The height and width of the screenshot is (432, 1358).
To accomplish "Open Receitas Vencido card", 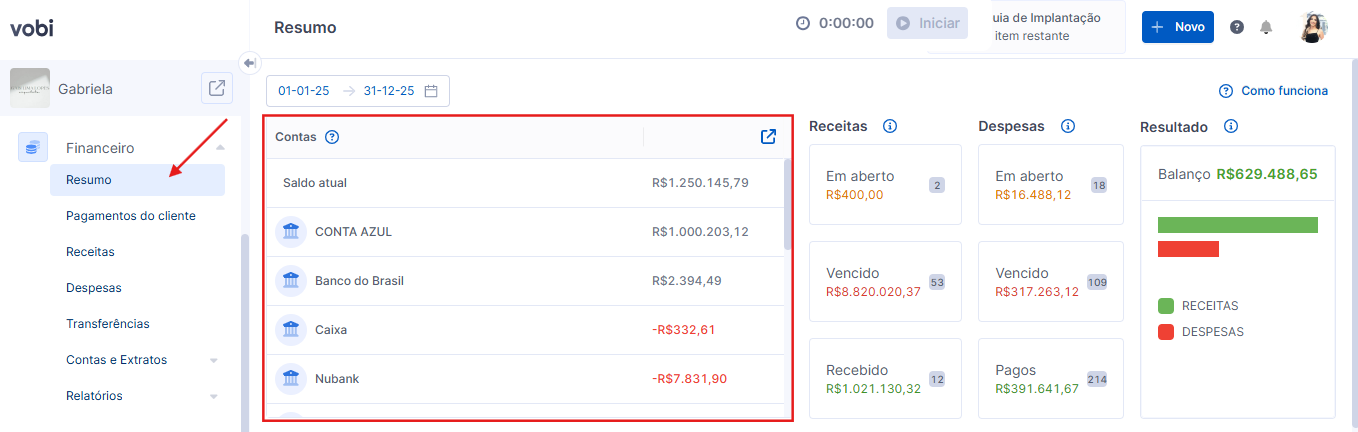I will pos(885,281).
